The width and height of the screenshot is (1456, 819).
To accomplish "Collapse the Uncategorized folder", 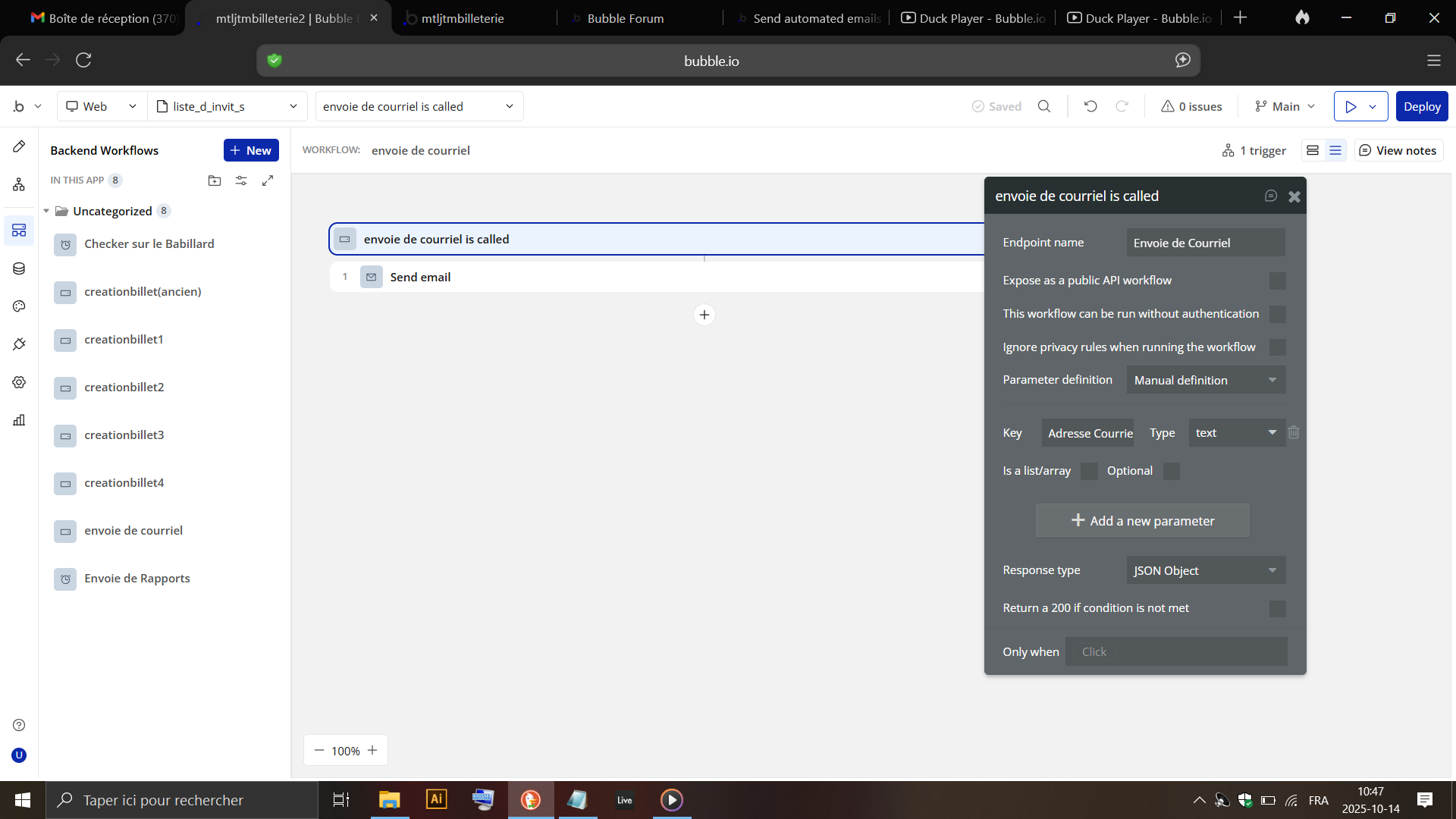I will pyautogui.click(x=46, y=211).
